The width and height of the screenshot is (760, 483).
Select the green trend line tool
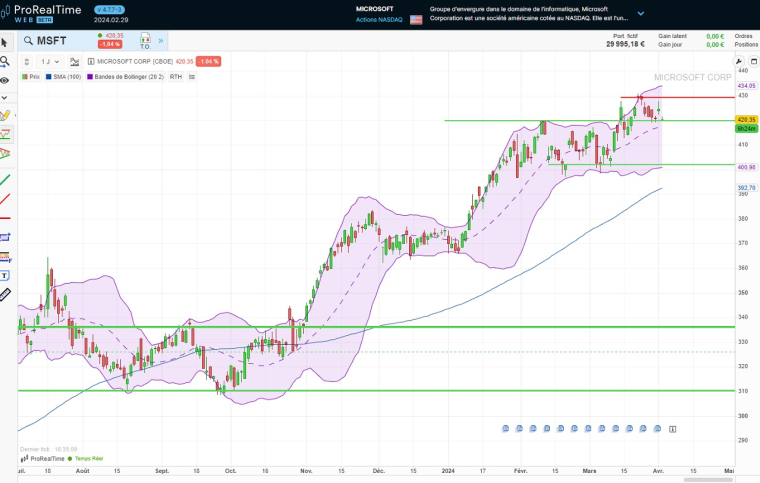click(x=5, y=179)
